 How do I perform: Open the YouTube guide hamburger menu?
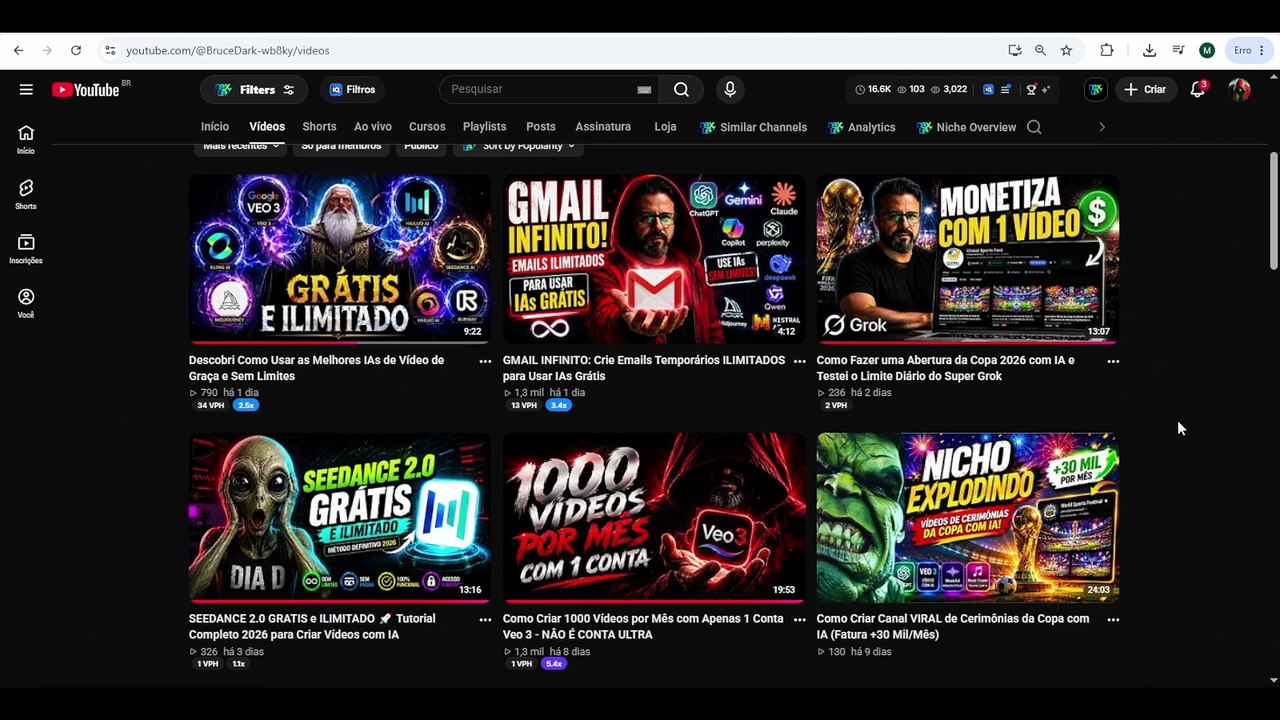[26, 89]
